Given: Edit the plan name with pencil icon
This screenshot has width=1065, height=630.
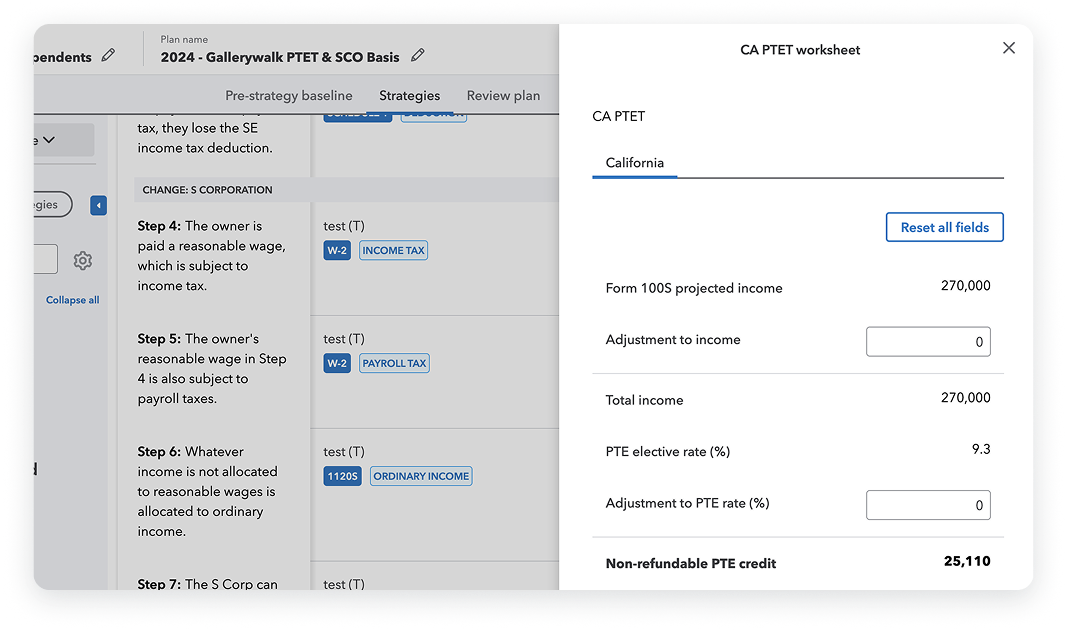Looking at the screenshot, I should click(x=418, y=55).
